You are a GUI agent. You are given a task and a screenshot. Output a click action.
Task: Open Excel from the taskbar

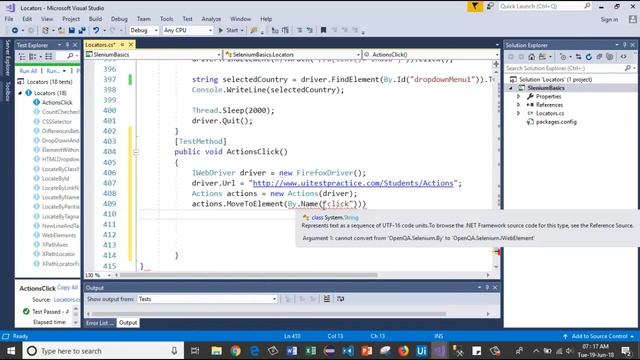tap(311, 351)
